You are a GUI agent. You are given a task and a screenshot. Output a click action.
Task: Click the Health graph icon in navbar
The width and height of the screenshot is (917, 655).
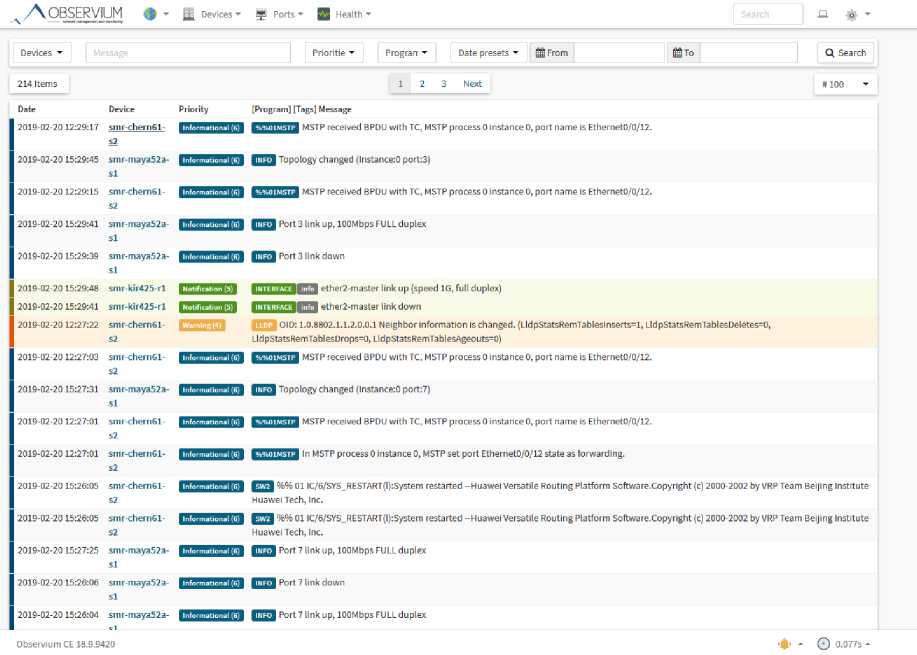pyautogui.click(x=323, y=14)
